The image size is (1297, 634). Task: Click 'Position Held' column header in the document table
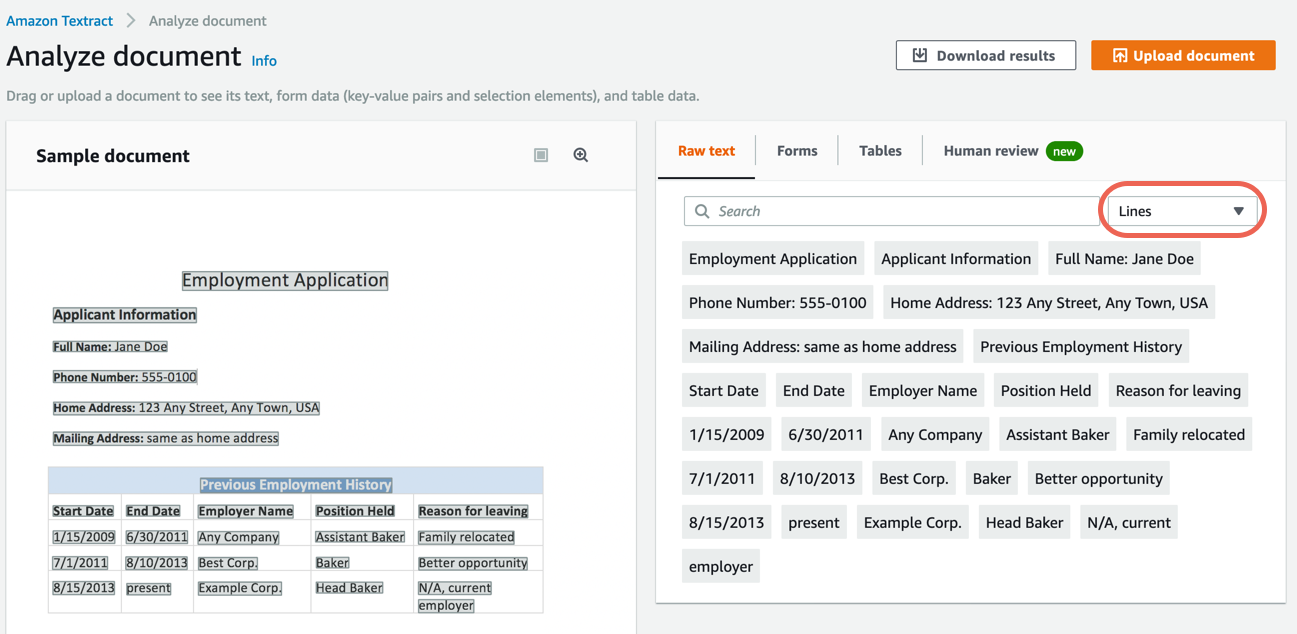(x=355, y=511)
